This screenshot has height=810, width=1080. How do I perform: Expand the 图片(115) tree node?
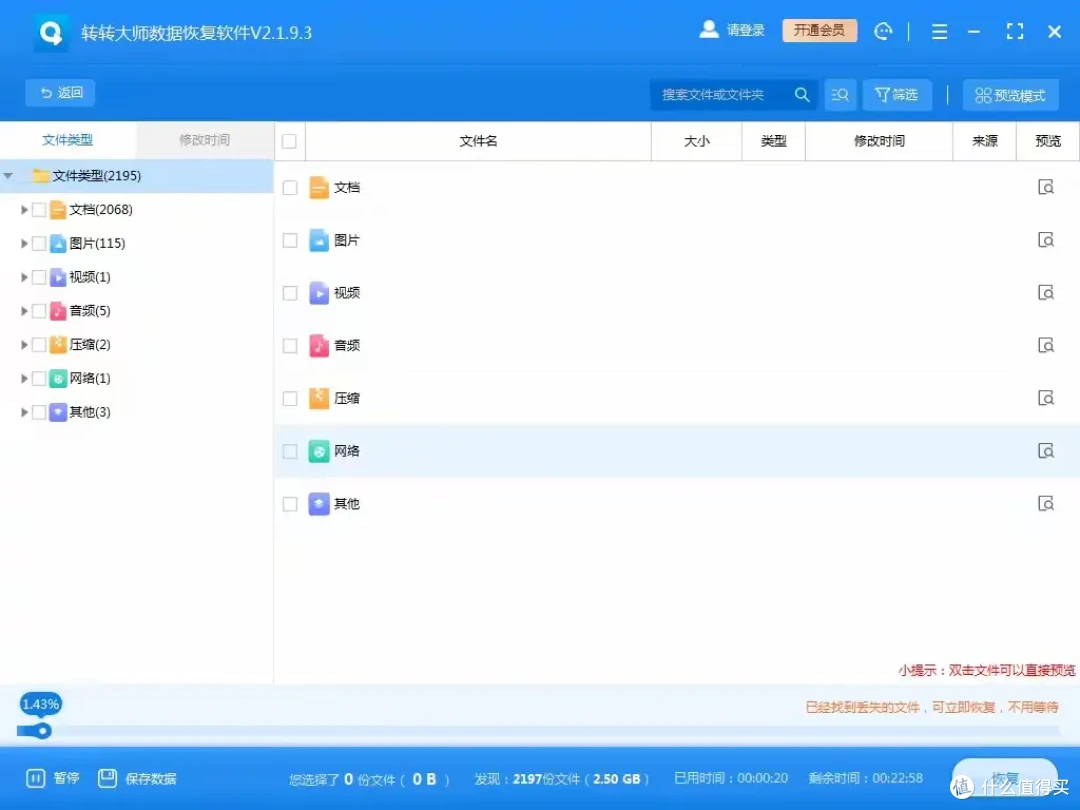coord(24,243)
